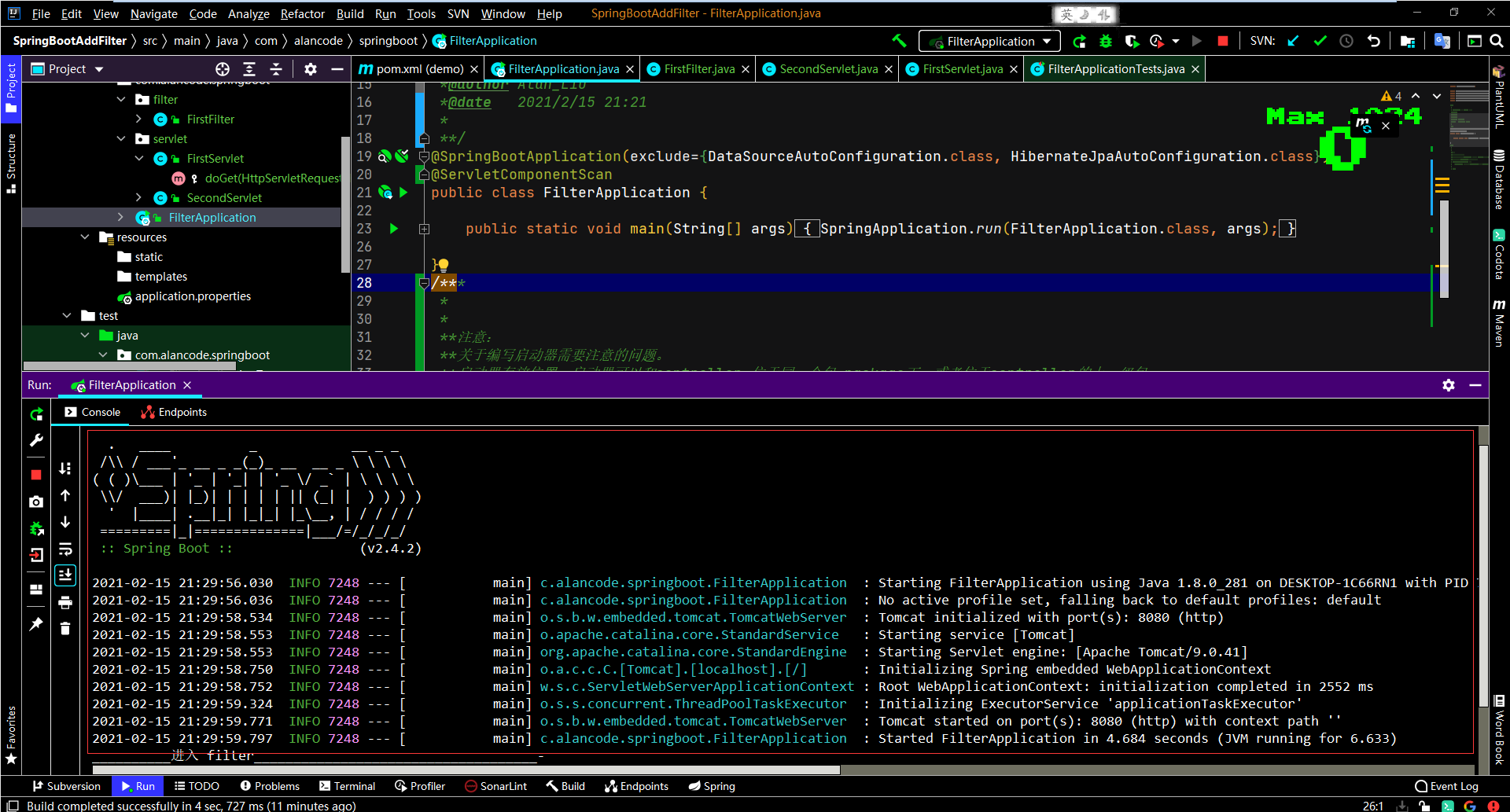Open the Project view mode dropdown
The height and width of the screenshot is (812, 1510).
pyautogui.click(x=99, y=69)
